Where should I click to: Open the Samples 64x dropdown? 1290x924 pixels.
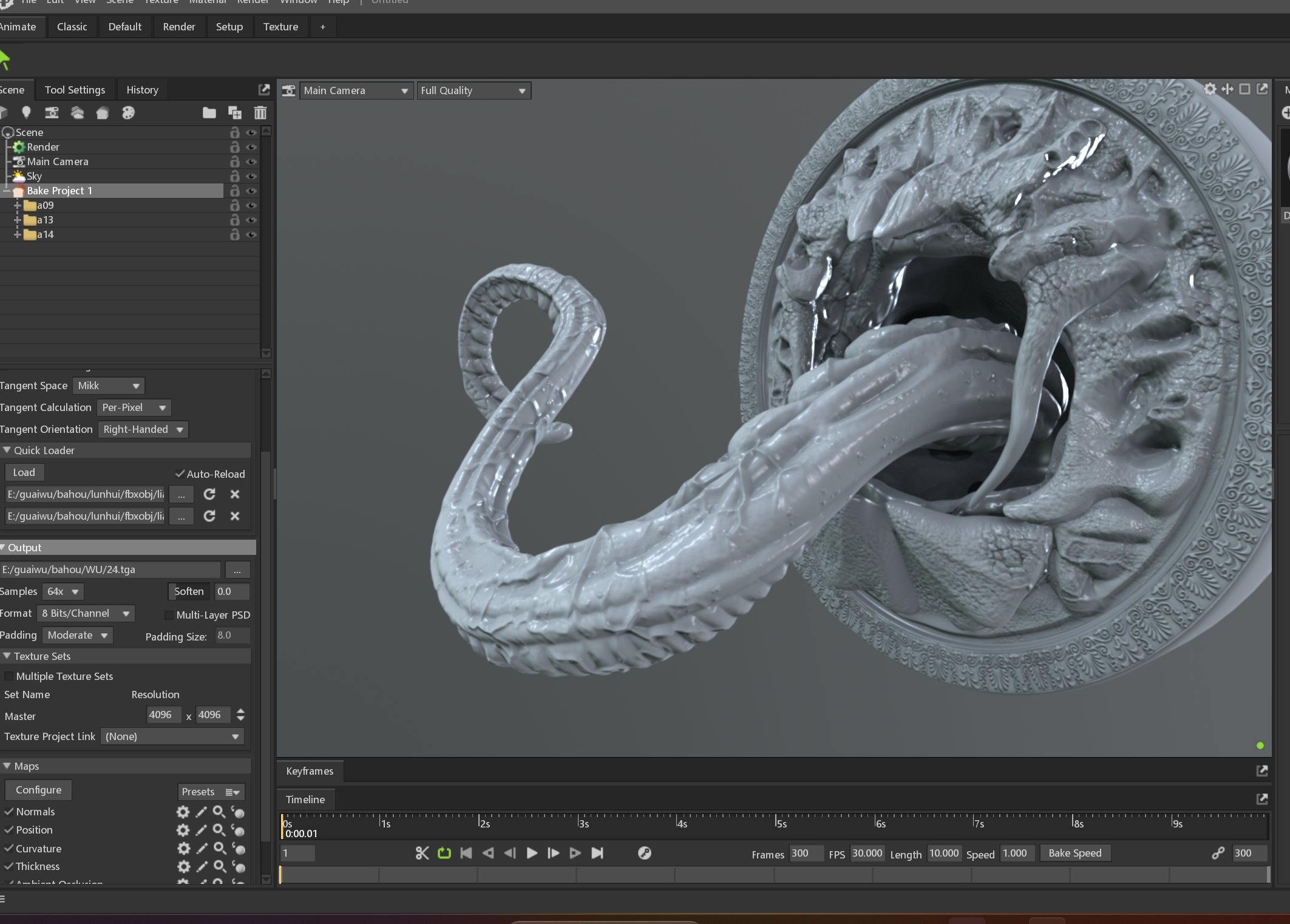tap(63, 591)
